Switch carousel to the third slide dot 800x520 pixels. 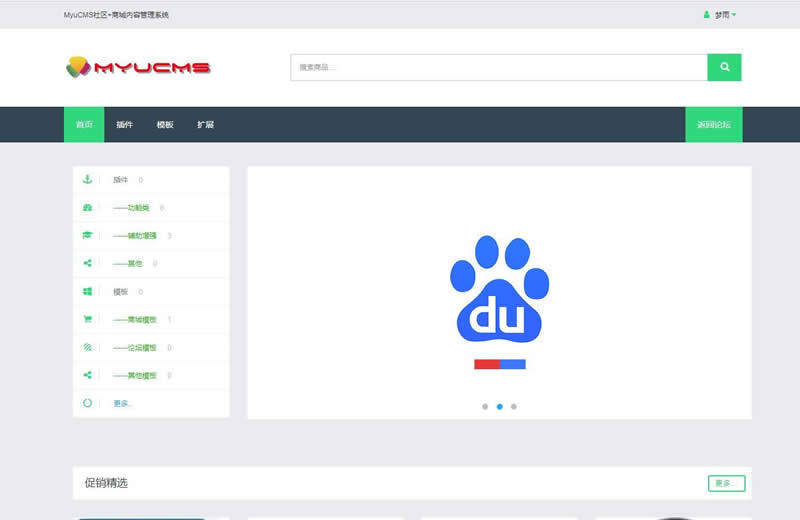tap(514, 407)
